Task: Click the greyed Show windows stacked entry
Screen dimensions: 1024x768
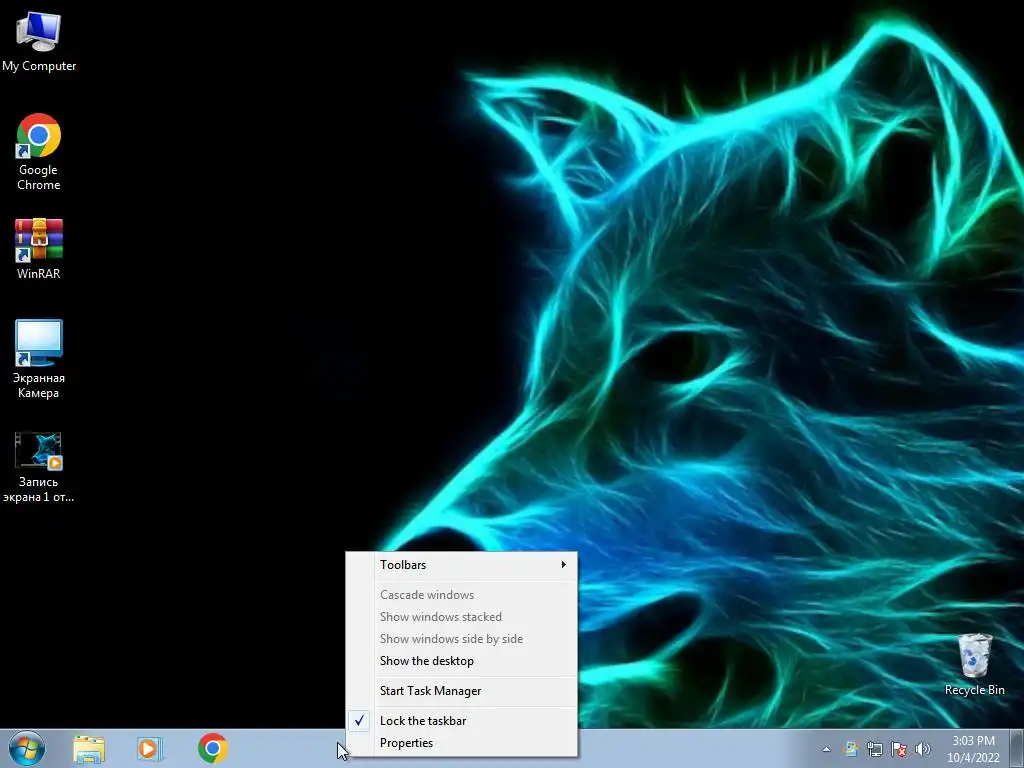Action: click(x=462, y=617)
